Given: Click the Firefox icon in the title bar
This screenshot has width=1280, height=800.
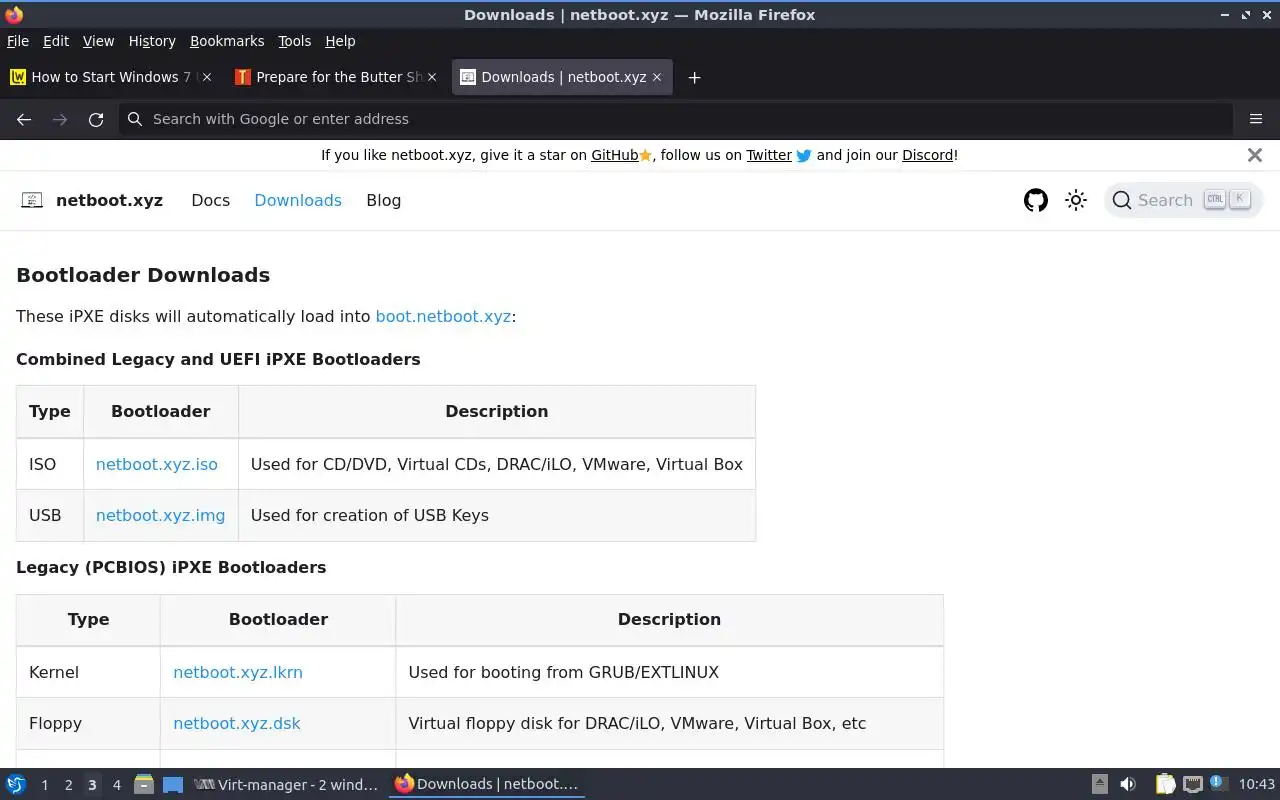Looking at the screenshot, I should [14, 15].
